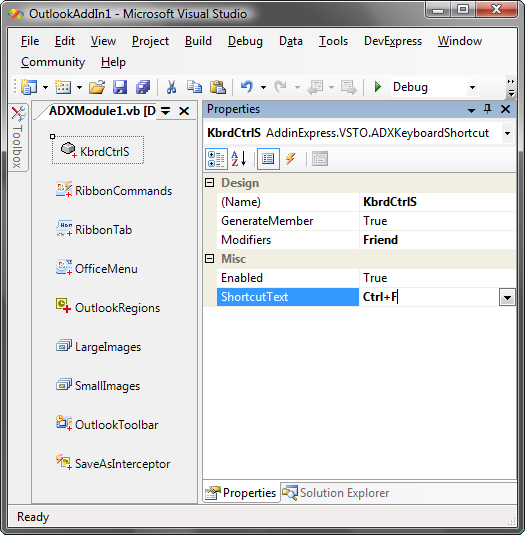Screen dimensions: 525x535
Task: Click the Open File folder icon
Action: tap(97, 87)
